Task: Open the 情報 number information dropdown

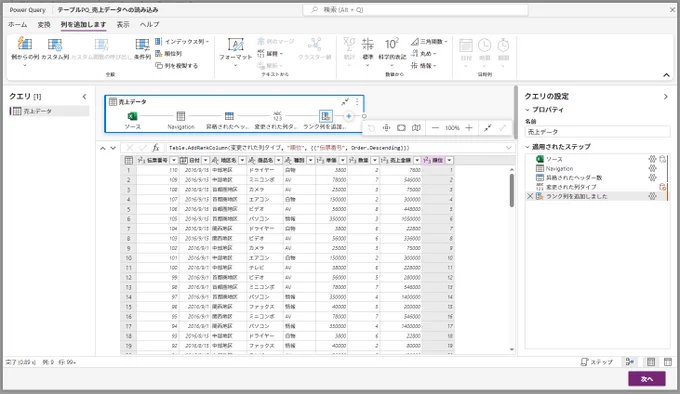Action: click(423, 66)
